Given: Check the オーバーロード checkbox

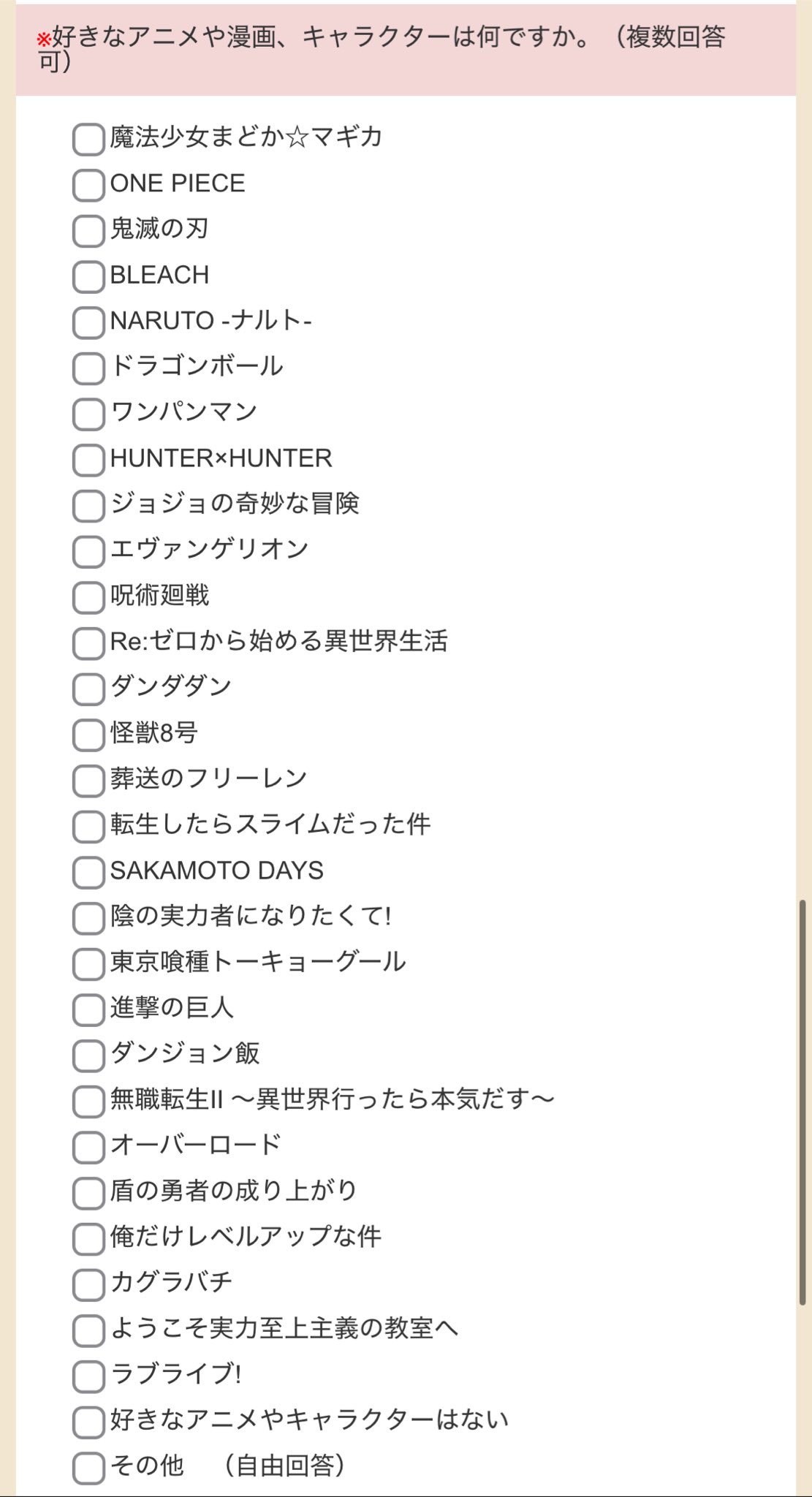Looking at the screenshot, I should point(88,1147).
